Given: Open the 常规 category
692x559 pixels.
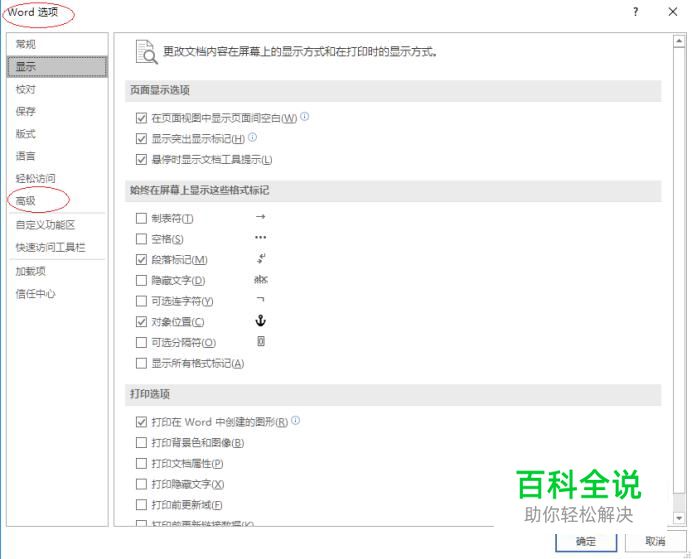Looking at the screenshot, I should (57, 44).
